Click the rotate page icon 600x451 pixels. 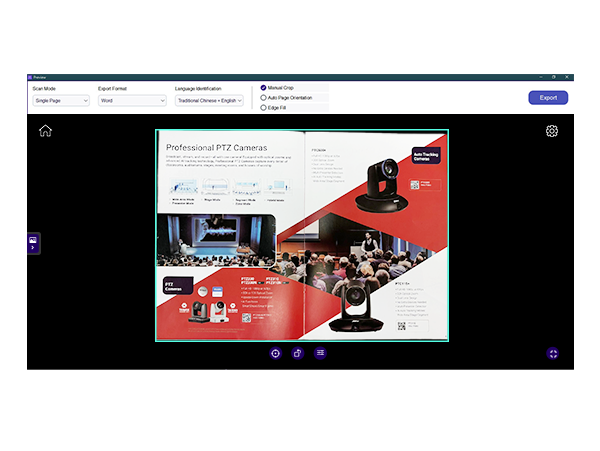click(x=297, y=353)
